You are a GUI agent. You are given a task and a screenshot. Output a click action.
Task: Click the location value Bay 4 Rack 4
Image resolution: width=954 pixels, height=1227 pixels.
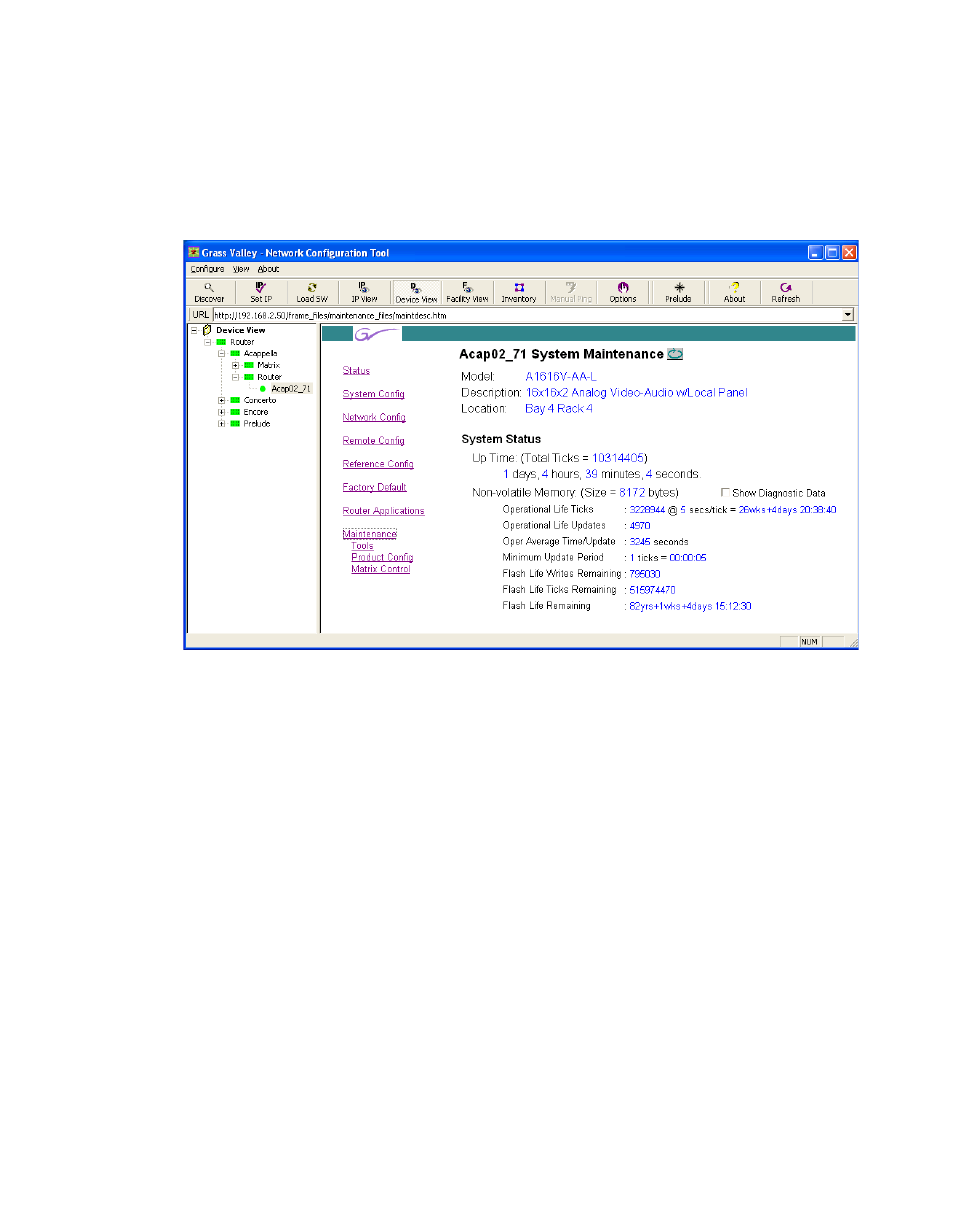(x=559, y=408)
